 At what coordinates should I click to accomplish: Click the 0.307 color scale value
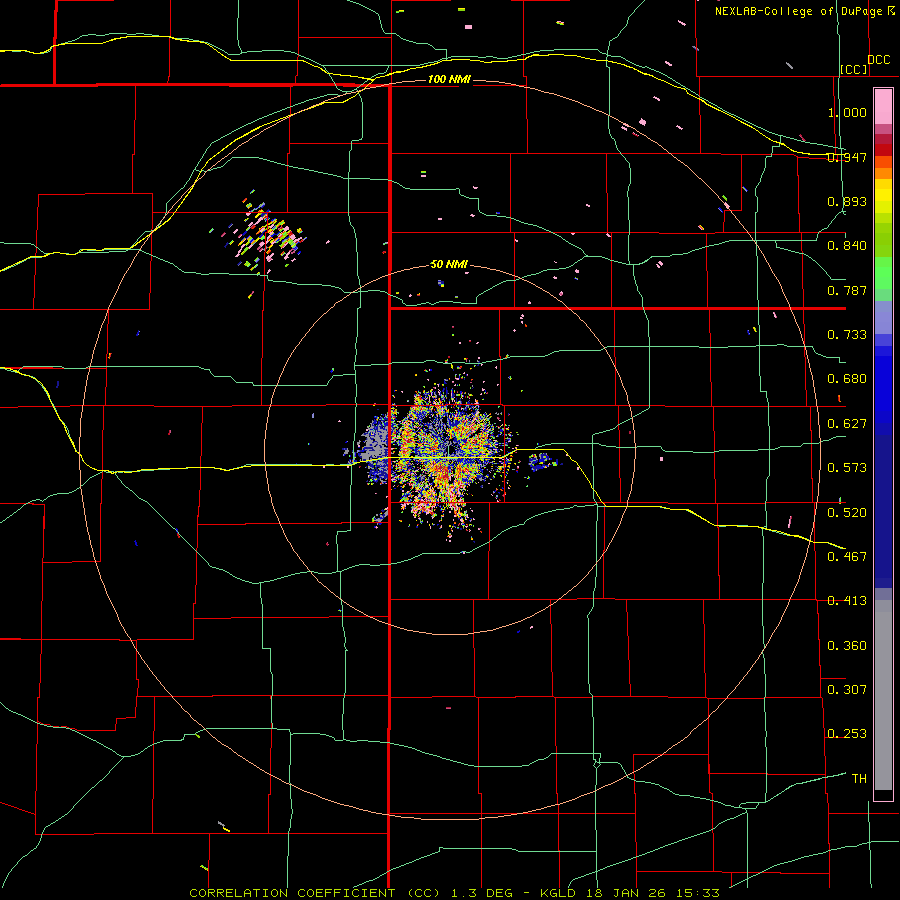point(847,690)
